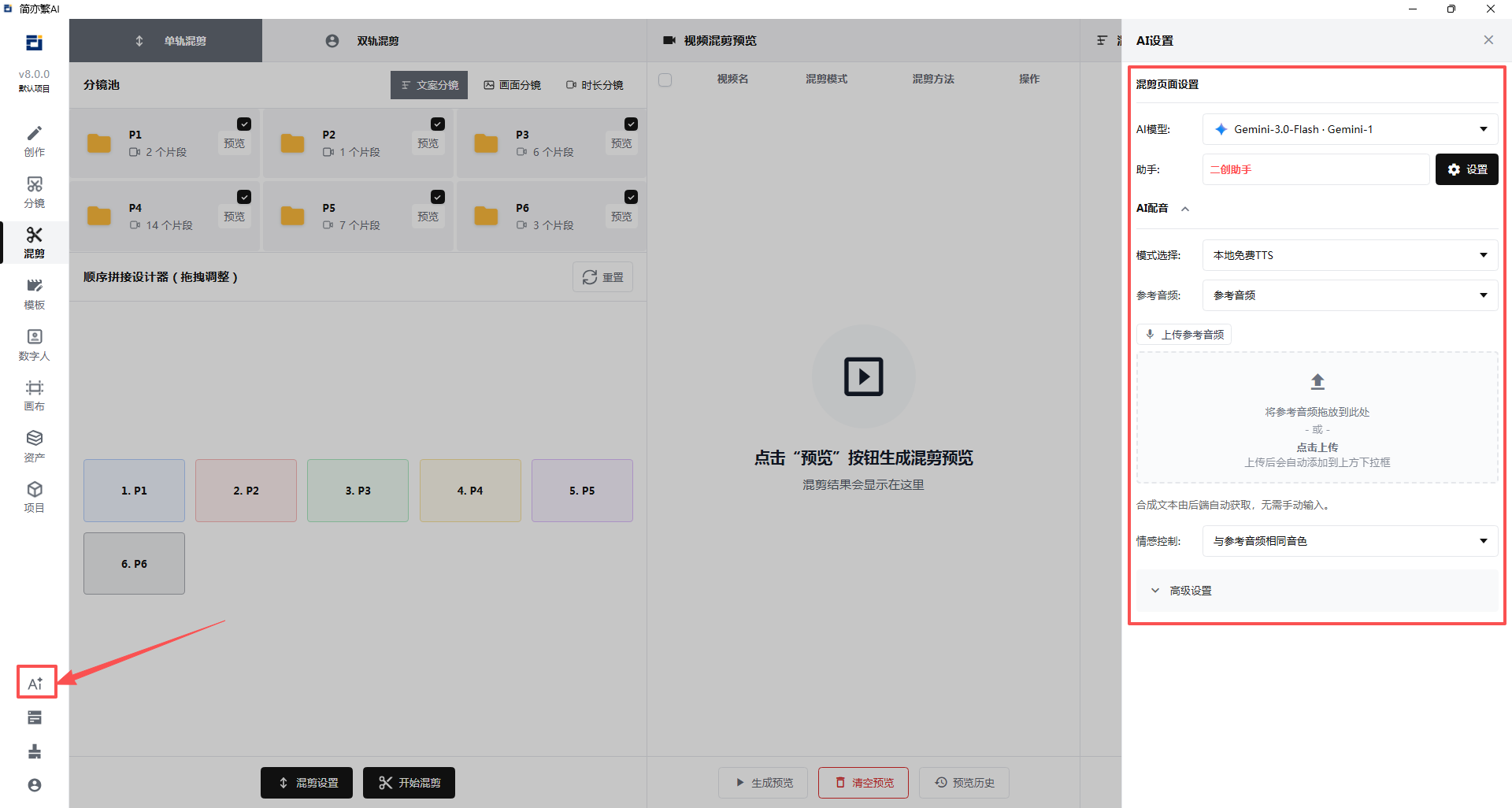Select the yellow 4. P4 sequence block
Viewport: 1512px width, 808px height.
pyautogui.click(x=470, y=491)
